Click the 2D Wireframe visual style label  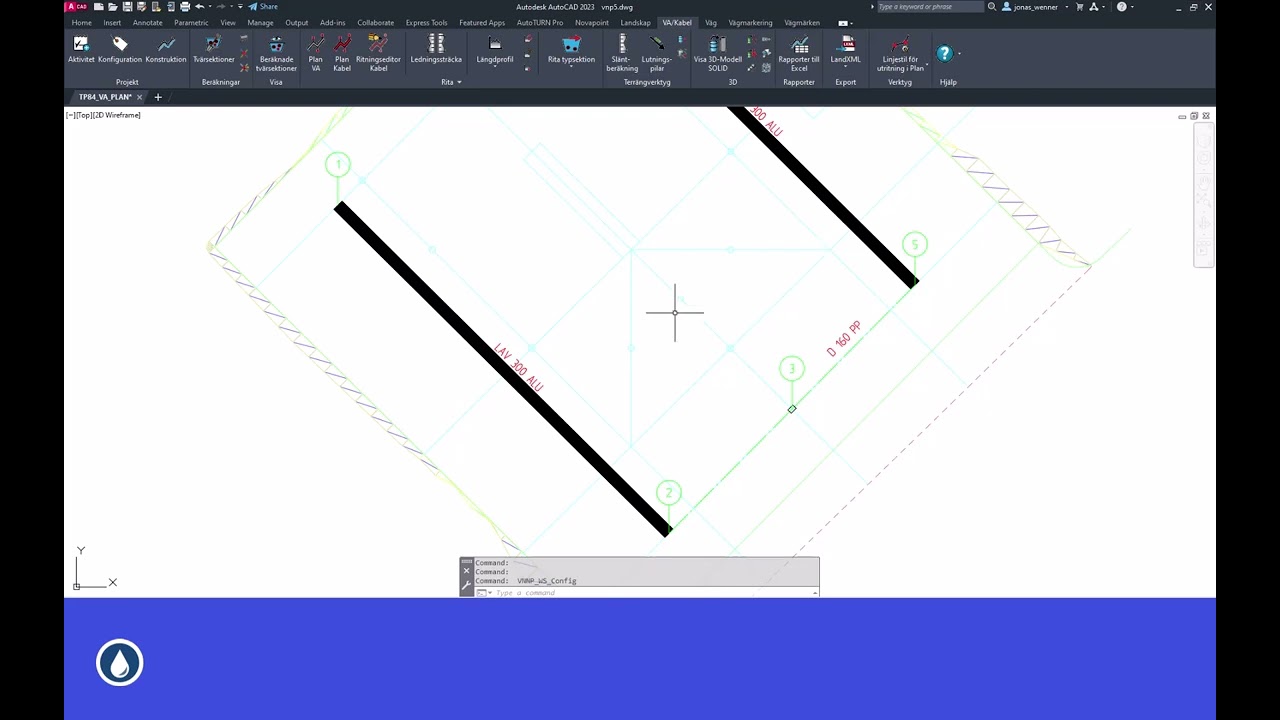[x=118, y=115]
